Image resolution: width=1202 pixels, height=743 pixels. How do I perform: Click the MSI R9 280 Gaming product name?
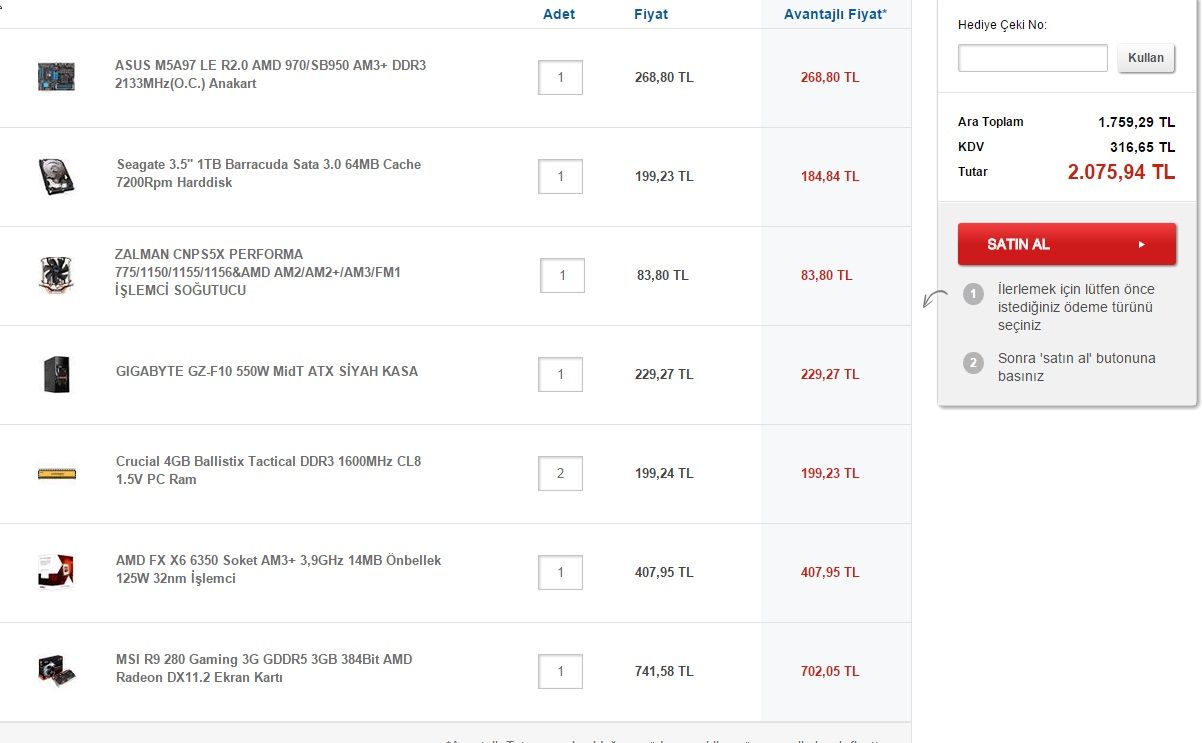coord(264,668)
